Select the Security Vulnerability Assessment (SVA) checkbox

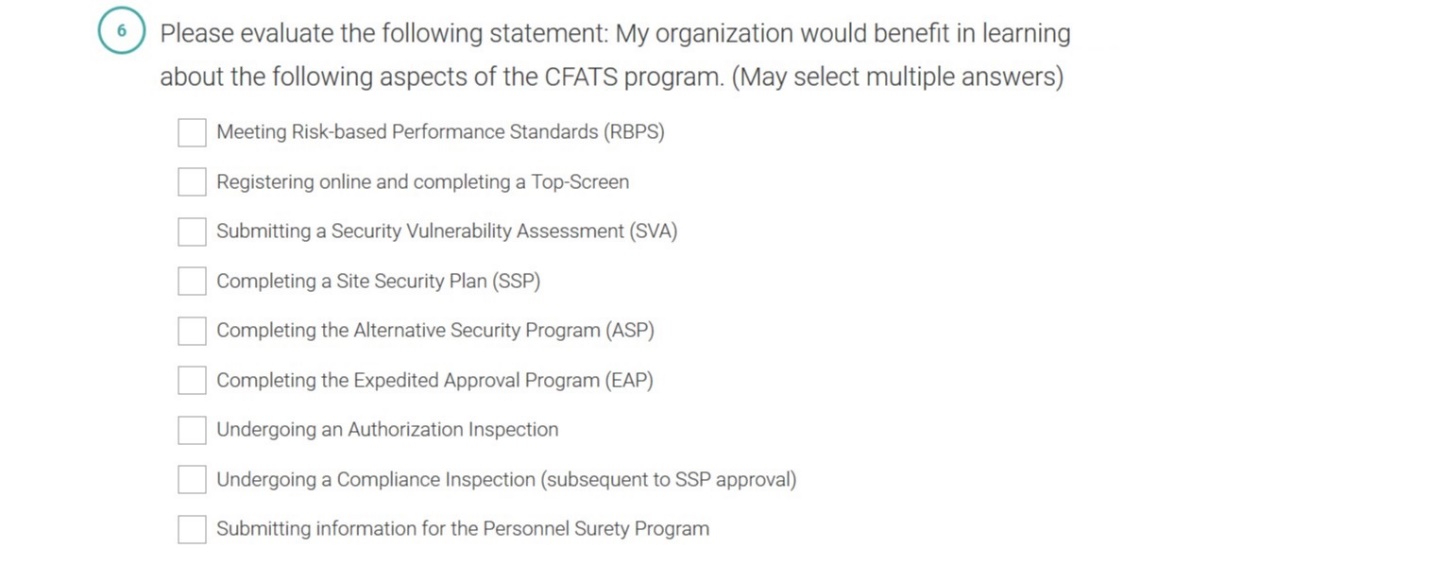[x=192, y=231]
